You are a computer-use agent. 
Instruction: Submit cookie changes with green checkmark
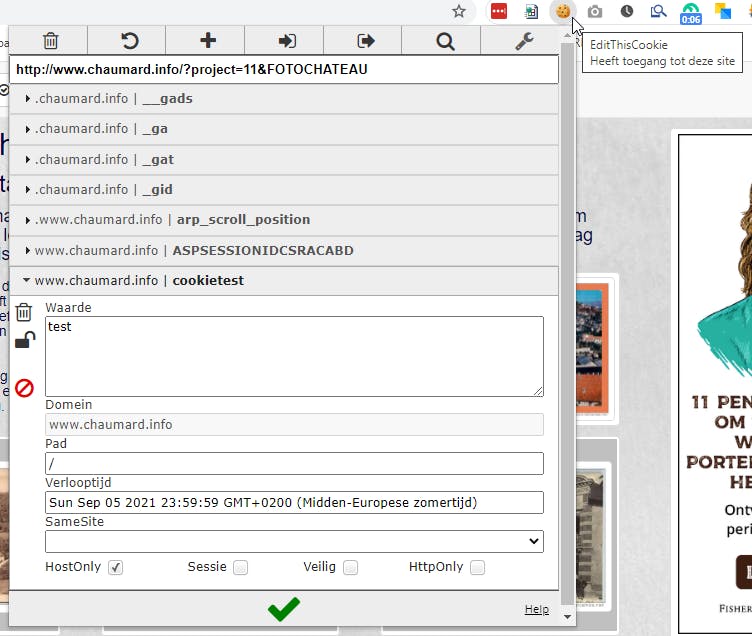pos(284,609)
